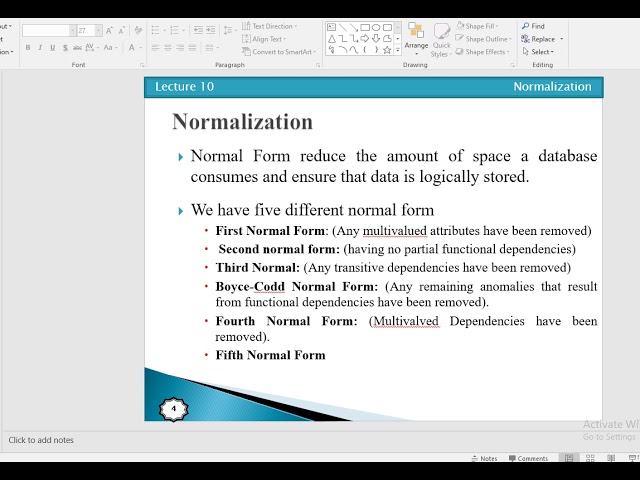Open the Font dialog launcher

(x=142, y=65)
